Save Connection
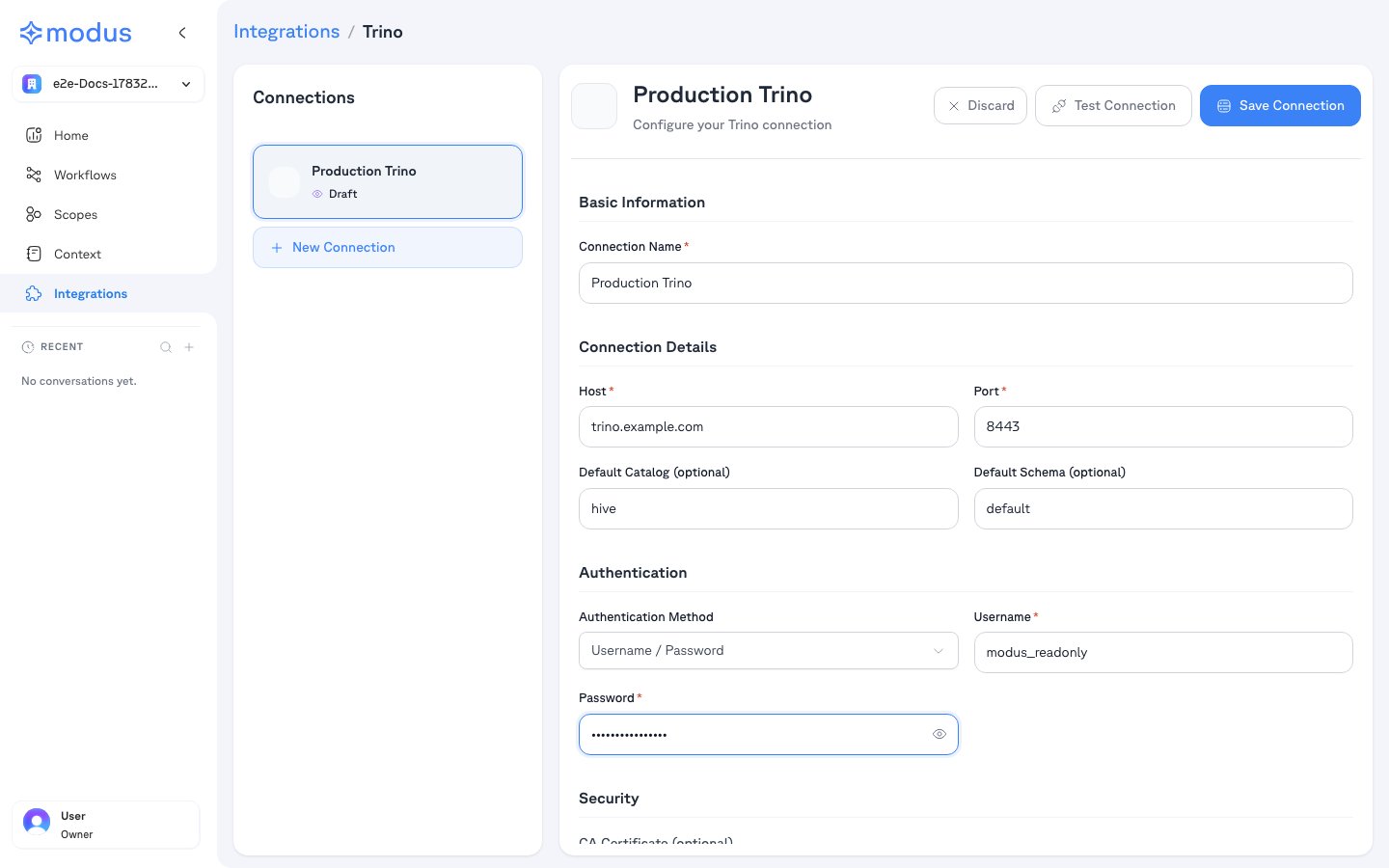Screen dimensions: 1389x868 [1280, 105]
